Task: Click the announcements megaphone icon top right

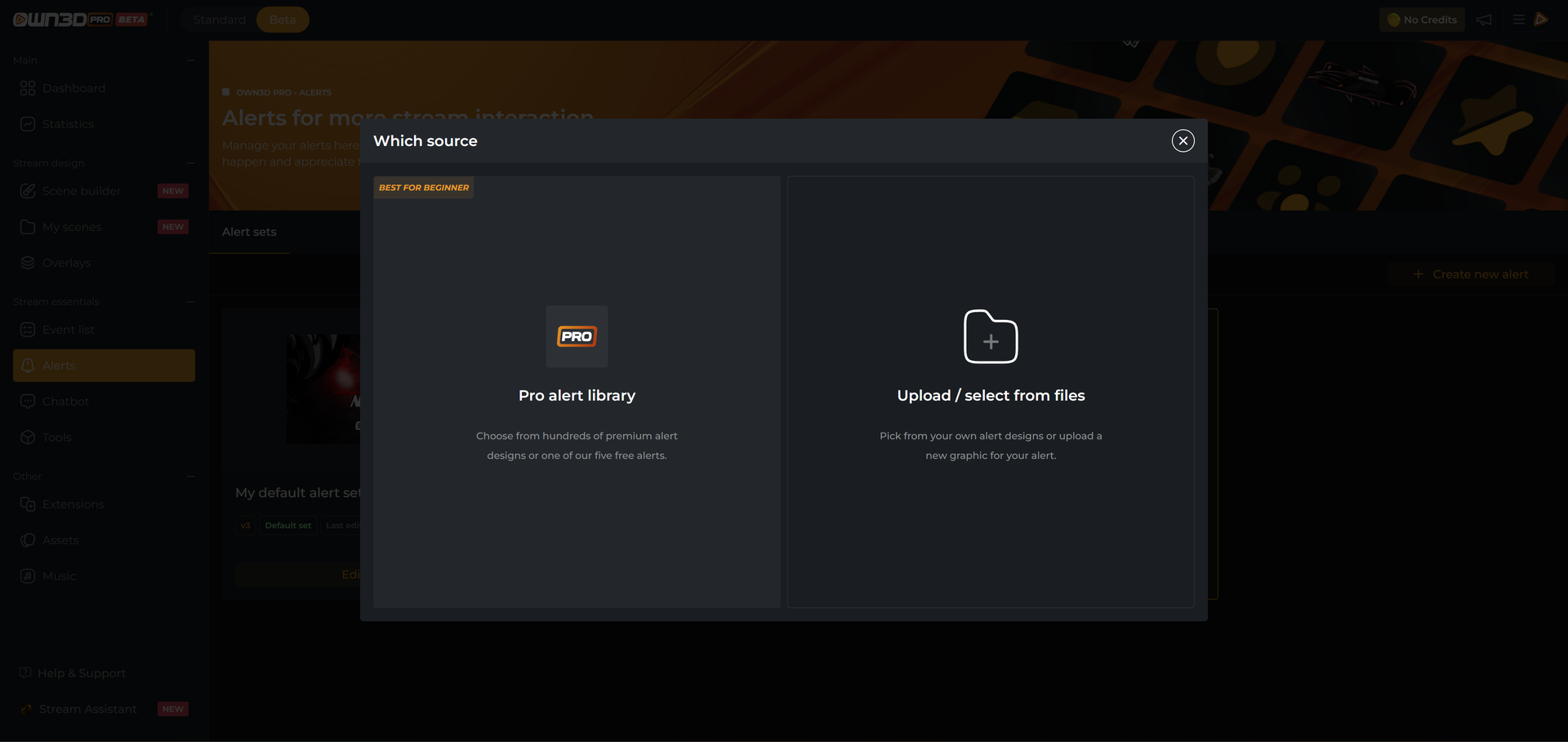Action: tap(1485, 20)
